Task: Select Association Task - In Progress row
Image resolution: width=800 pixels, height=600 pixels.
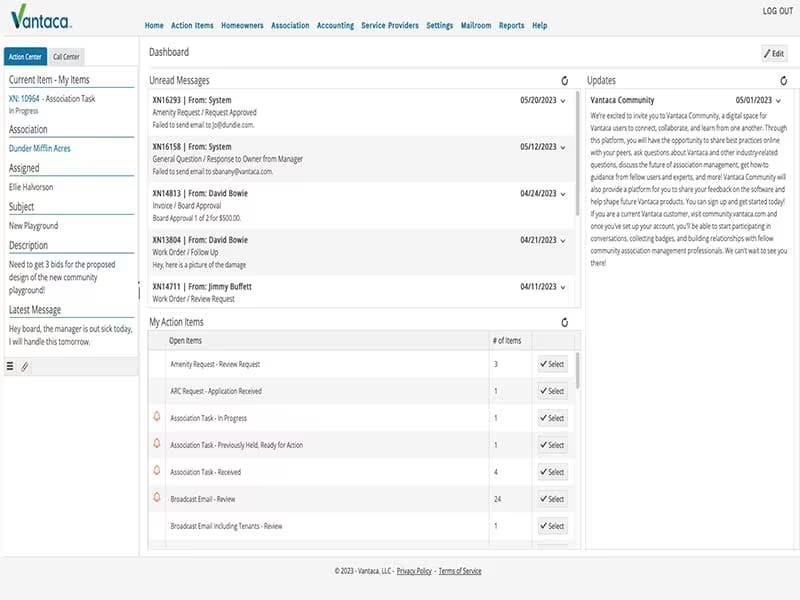Action: pos(552,418)
